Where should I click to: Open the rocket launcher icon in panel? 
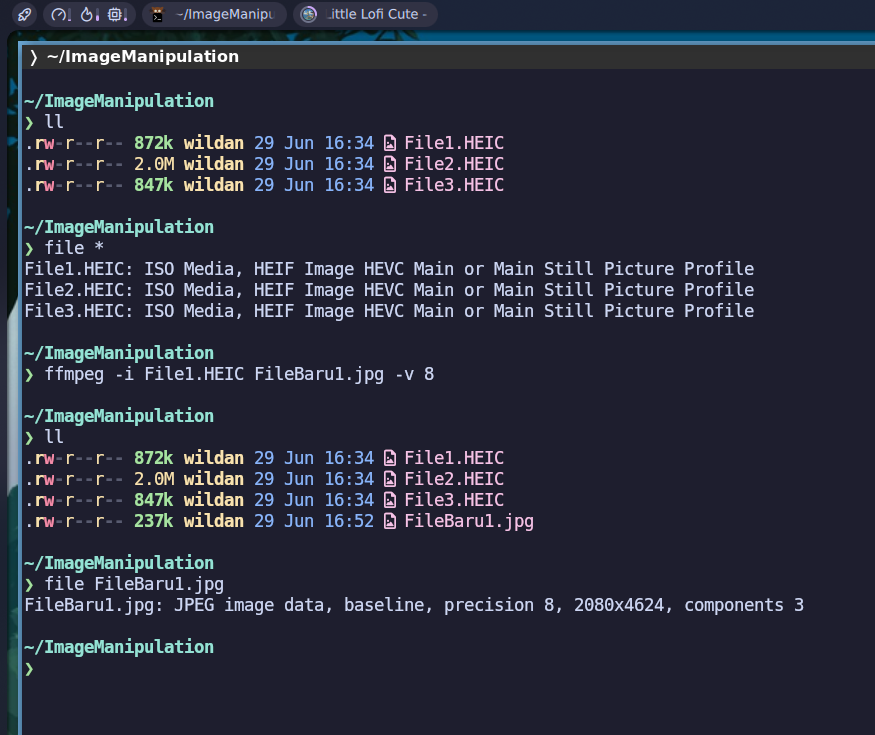click(25, 15)
